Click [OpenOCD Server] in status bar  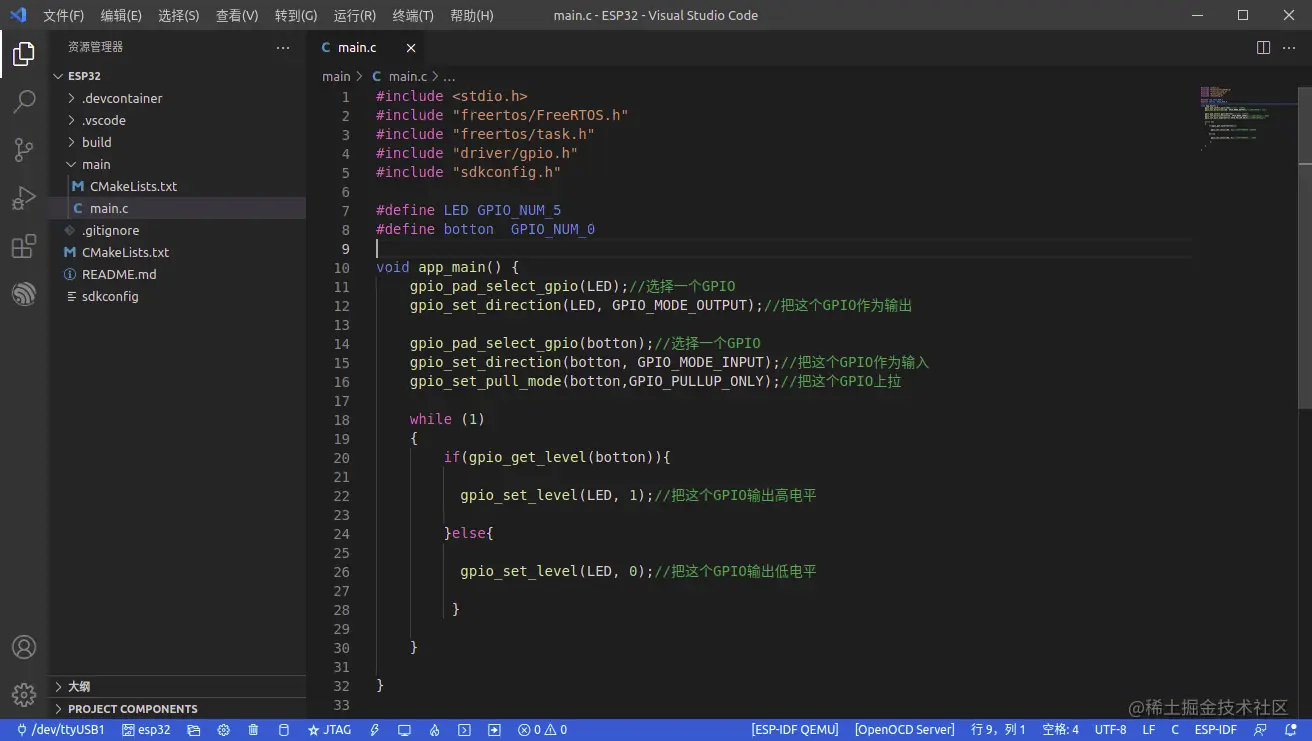[x=904, y=730]
